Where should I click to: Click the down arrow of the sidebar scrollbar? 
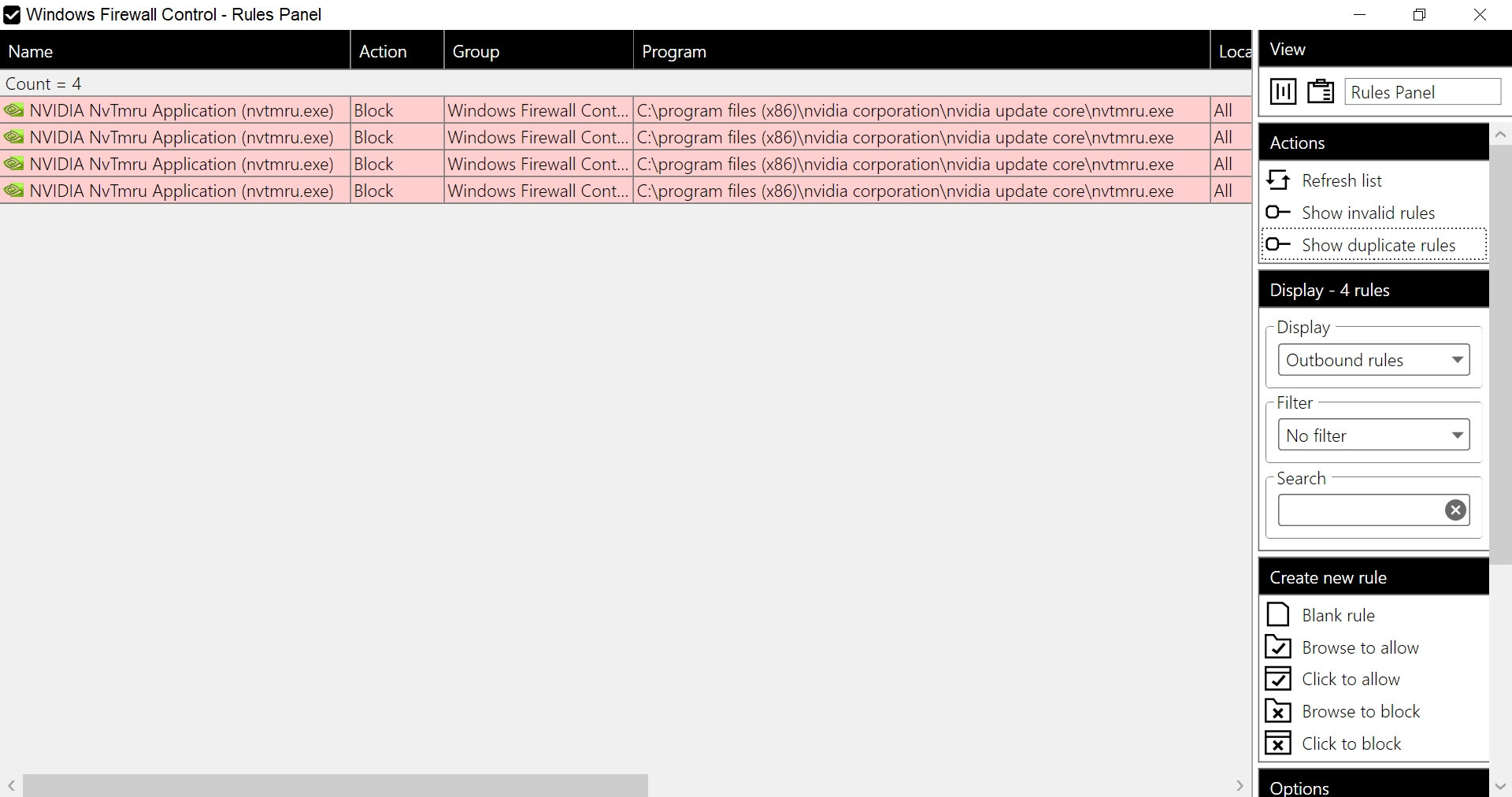click(1500, 786)
